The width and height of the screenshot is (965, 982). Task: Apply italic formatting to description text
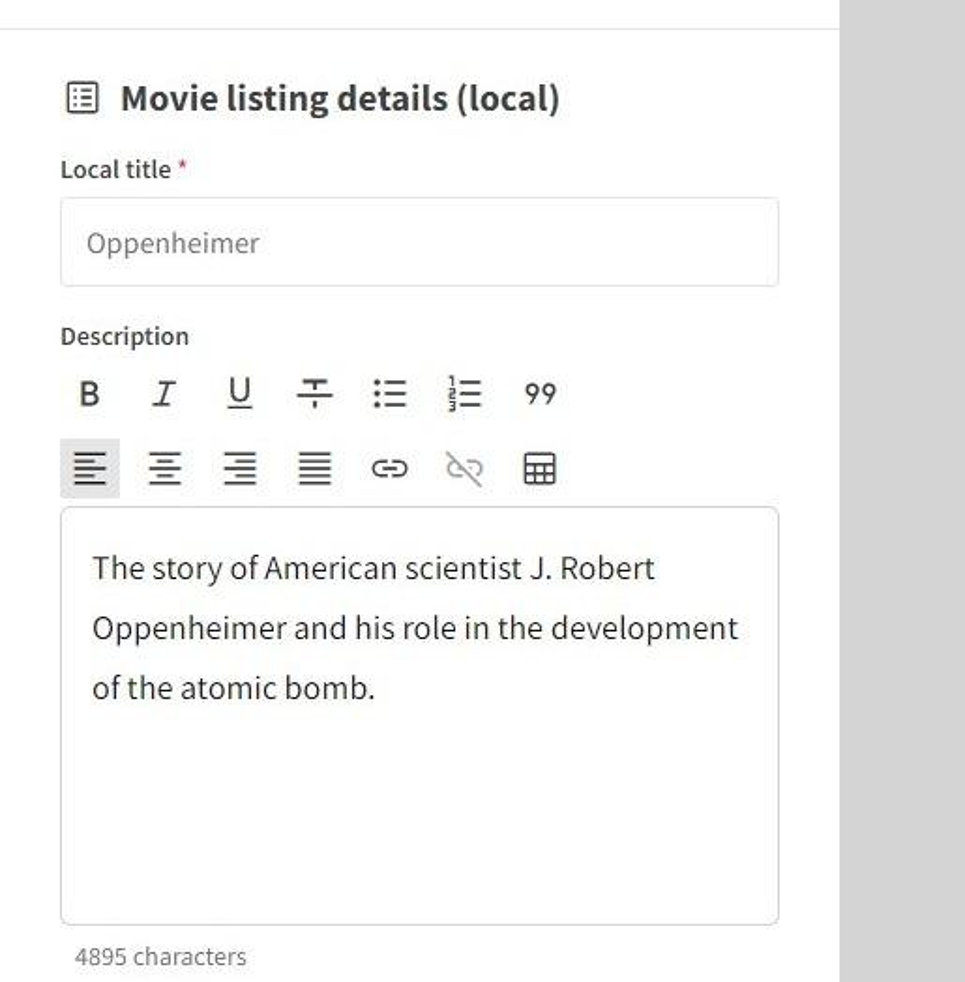(164, 394)
